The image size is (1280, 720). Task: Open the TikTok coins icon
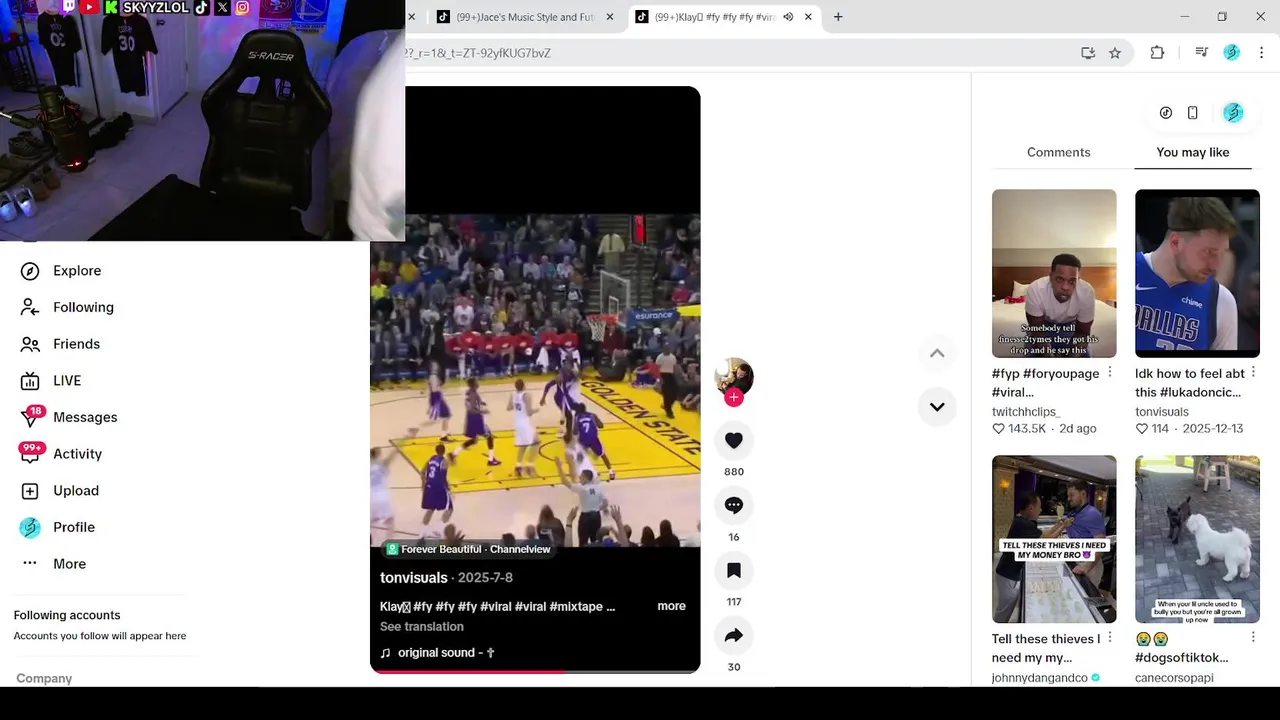click(1166, 113)
